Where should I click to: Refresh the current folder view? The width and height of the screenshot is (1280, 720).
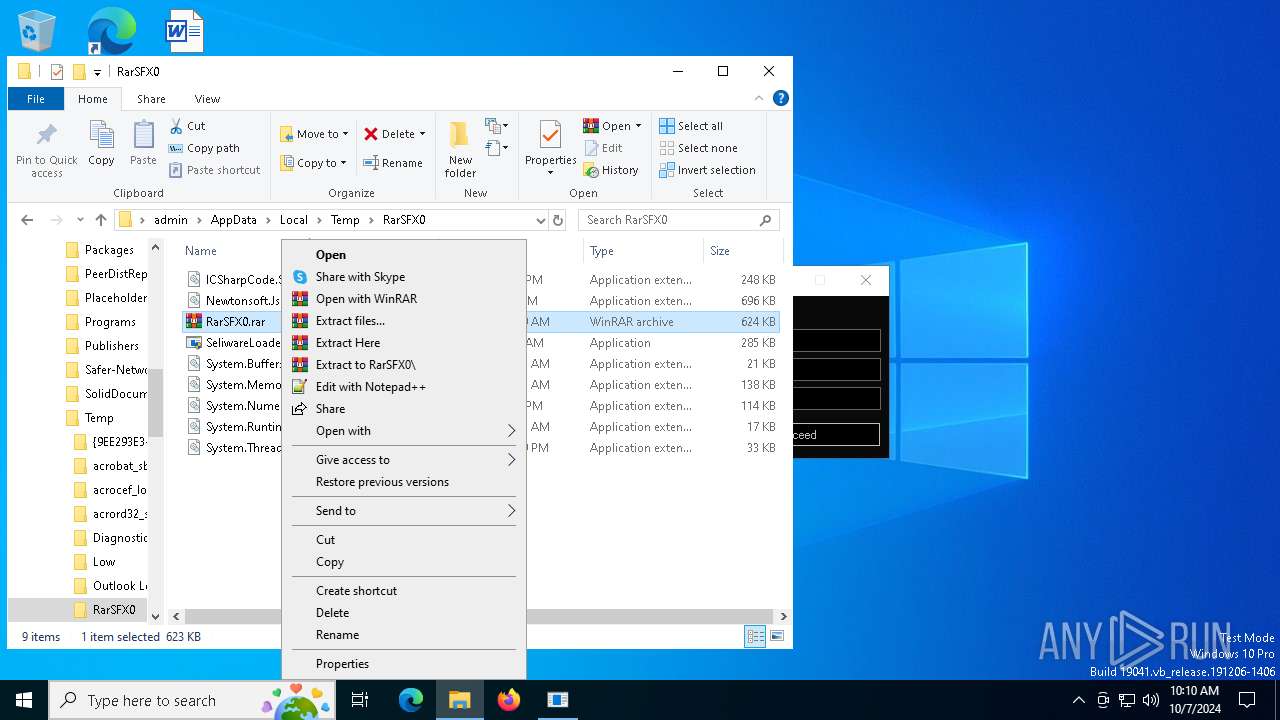click(558, 220)
